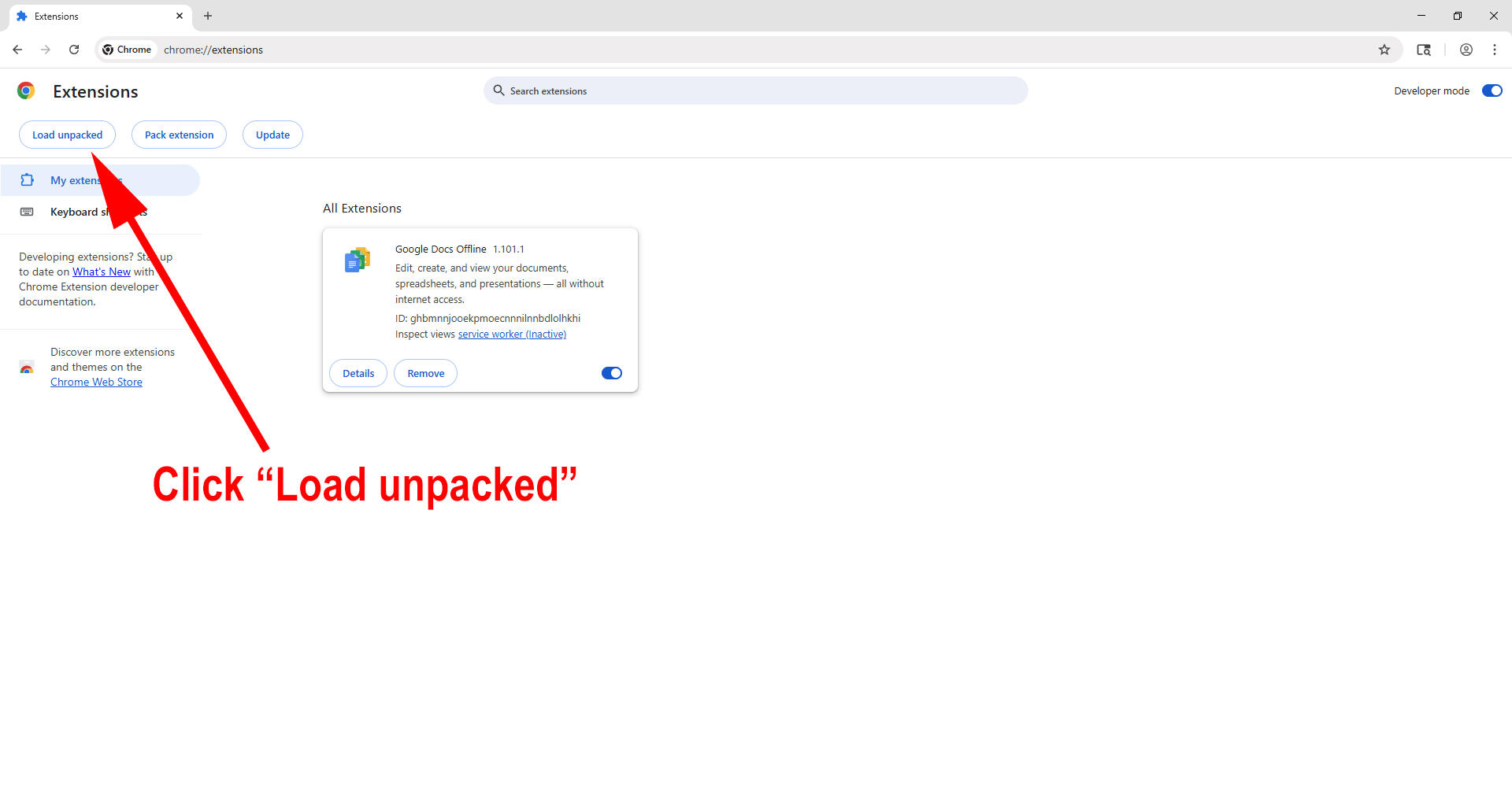Open the Chrome profile icon

tap(1466, 50)
